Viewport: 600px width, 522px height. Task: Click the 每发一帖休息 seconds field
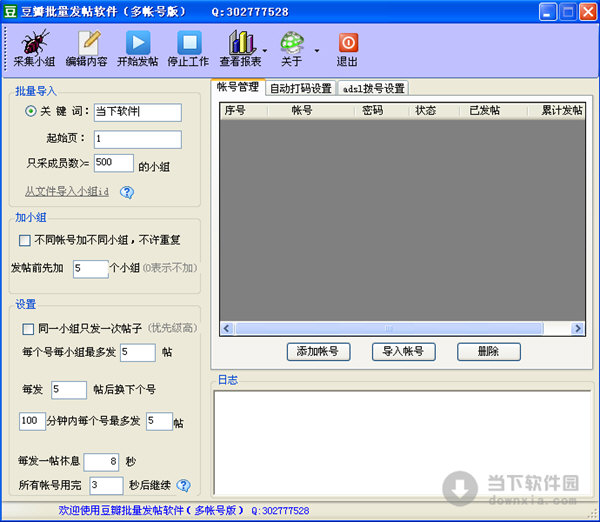coord(101,462)
